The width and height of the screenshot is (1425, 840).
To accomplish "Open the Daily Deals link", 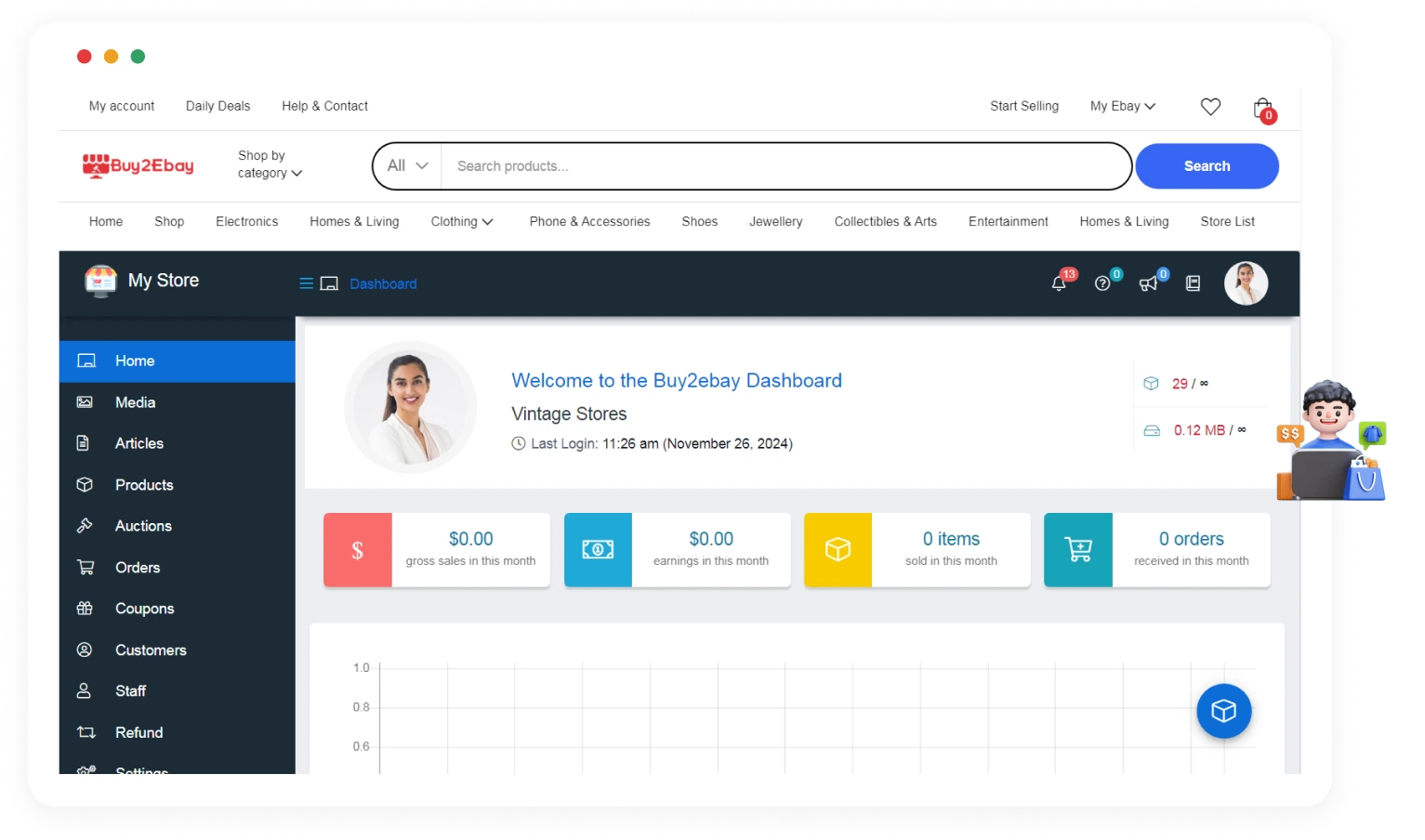I will pos(218,106).
